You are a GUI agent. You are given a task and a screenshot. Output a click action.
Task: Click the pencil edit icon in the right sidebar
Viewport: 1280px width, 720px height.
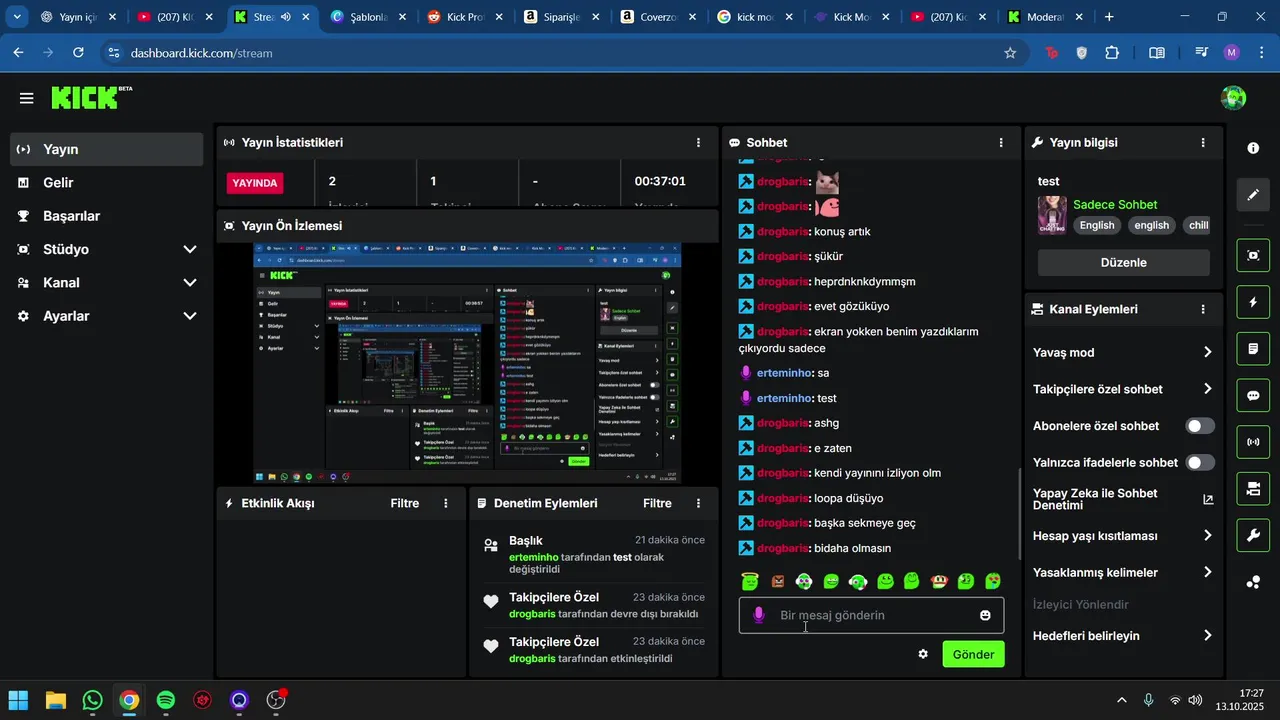tap(1253, 194)
